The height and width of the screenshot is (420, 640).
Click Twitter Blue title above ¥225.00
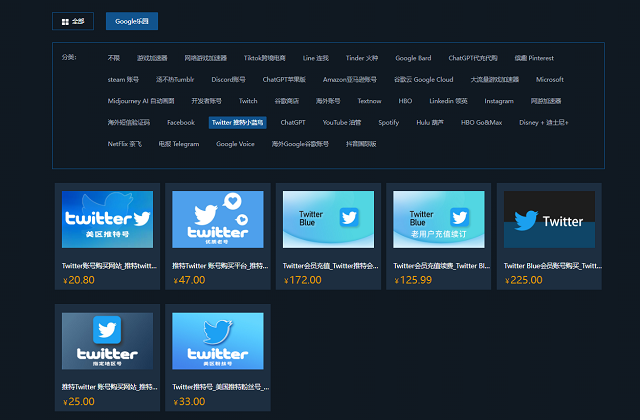click(552, 266)
